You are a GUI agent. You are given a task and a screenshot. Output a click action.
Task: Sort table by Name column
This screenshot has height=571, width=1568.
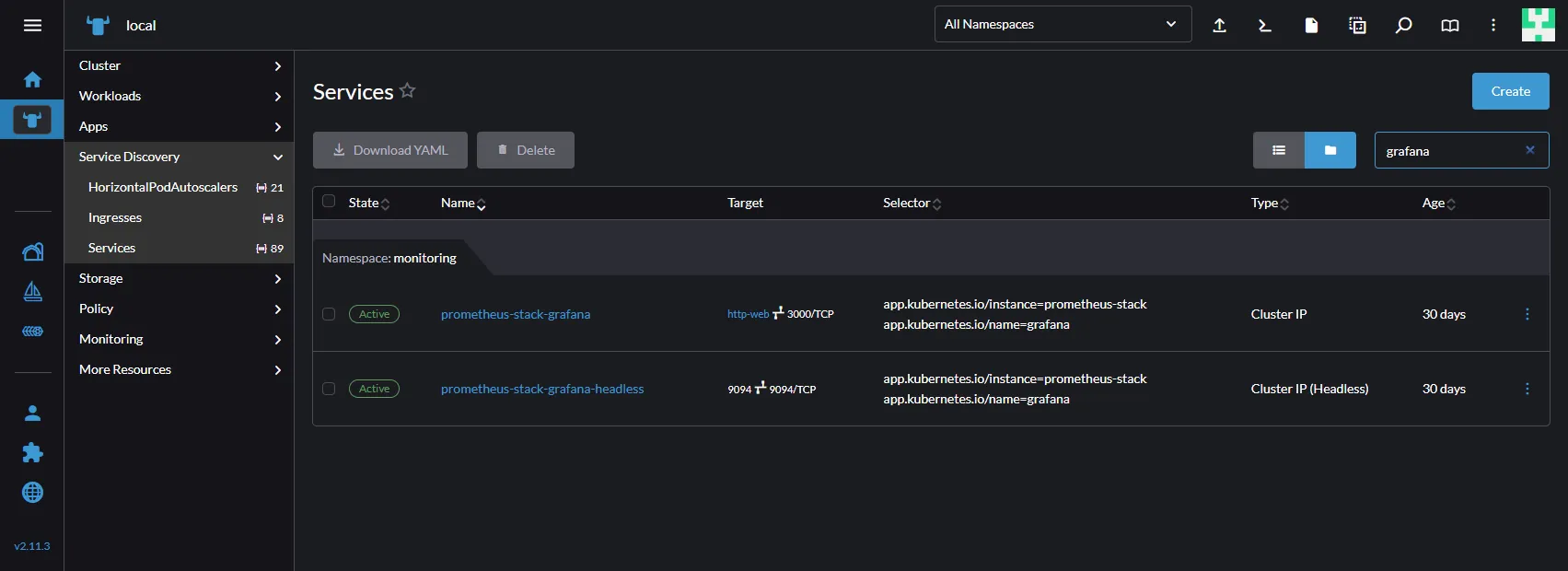click(463, 203)
